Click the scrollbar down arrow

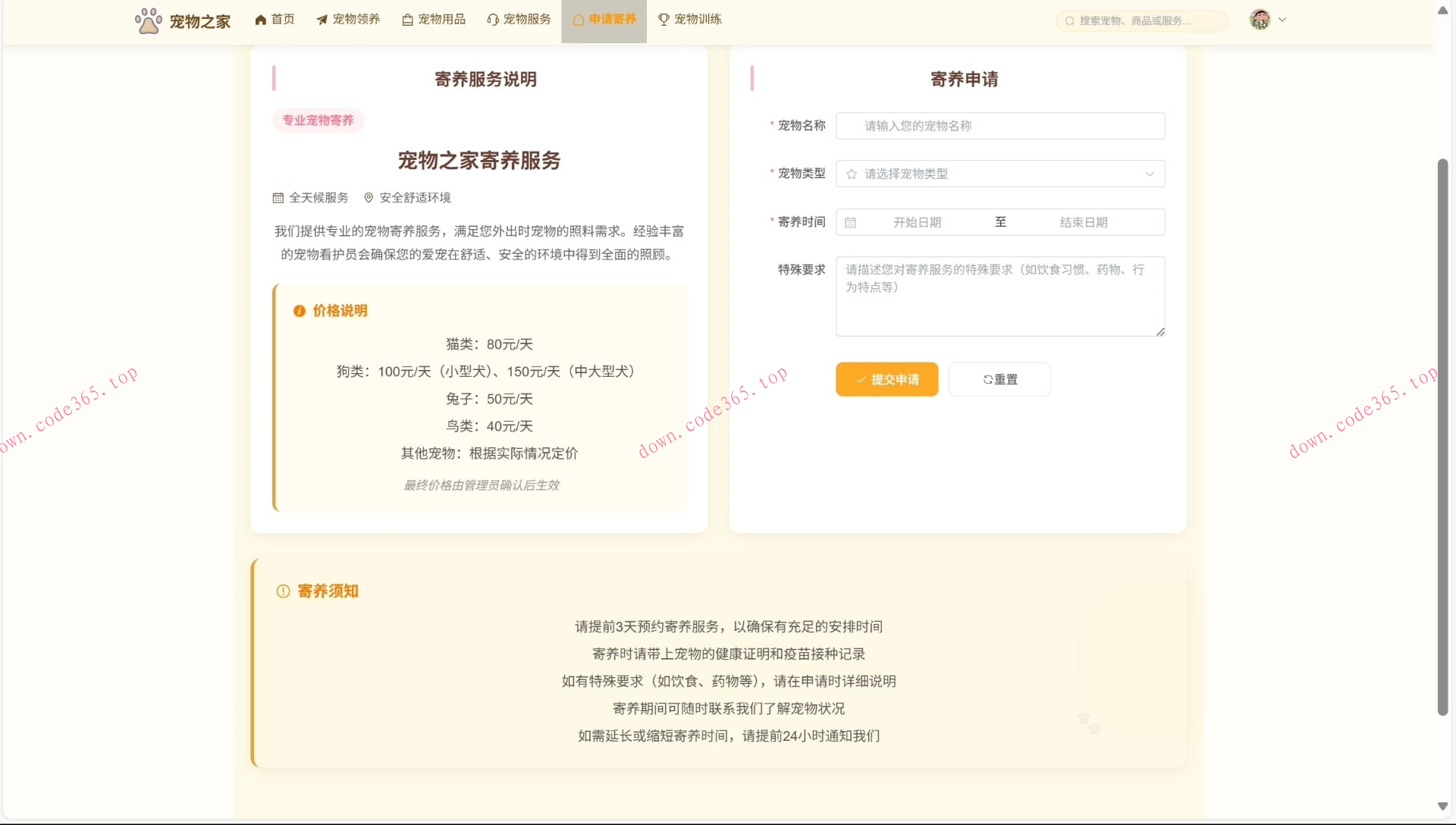coord(1442,807)
